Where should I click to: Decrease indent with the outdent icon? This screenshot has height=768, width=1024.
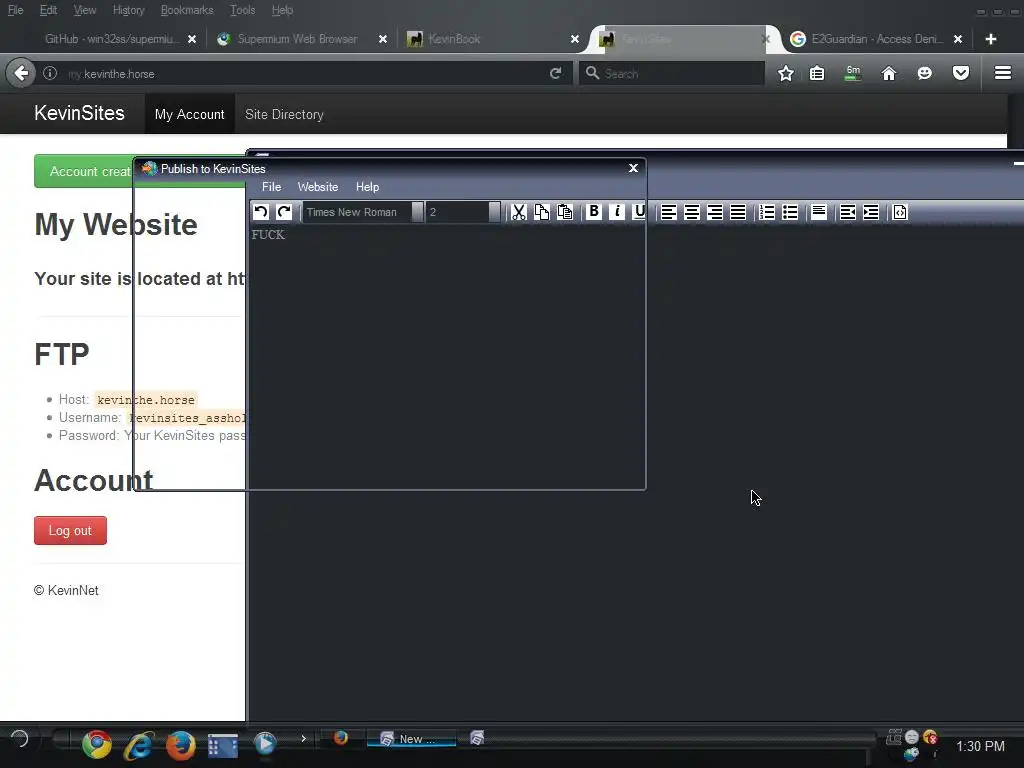point(848,212)
